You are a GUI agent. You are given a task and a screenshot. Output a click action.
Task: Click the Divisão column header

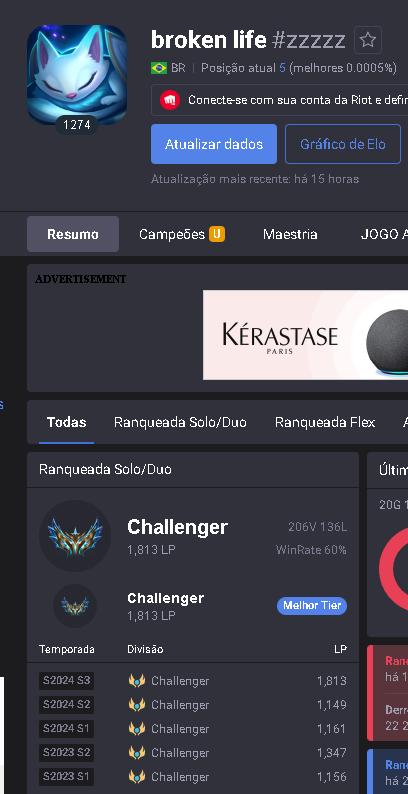click(145, 649)
